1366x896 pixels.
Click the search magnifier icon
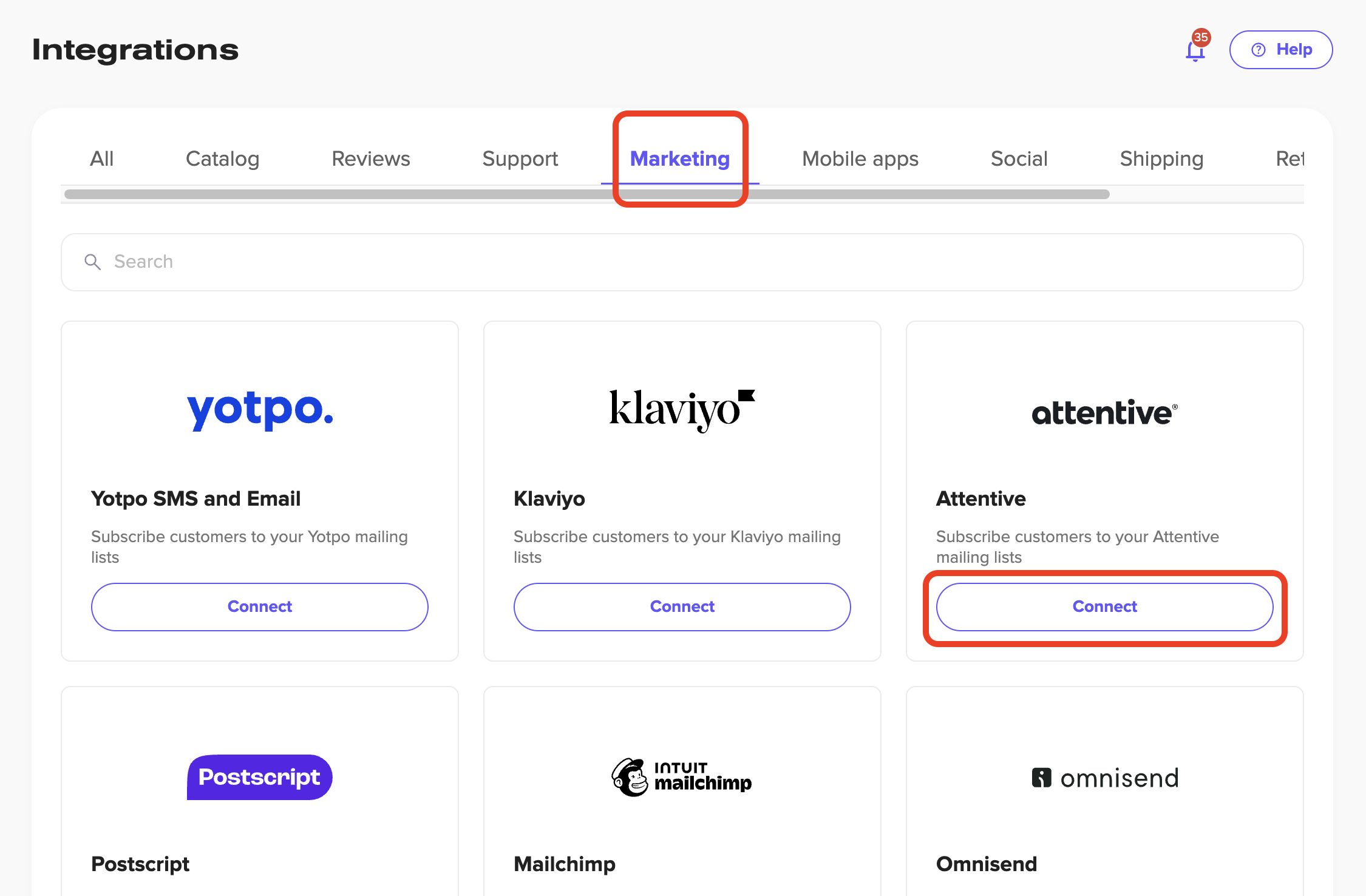(x=92, y=262)
